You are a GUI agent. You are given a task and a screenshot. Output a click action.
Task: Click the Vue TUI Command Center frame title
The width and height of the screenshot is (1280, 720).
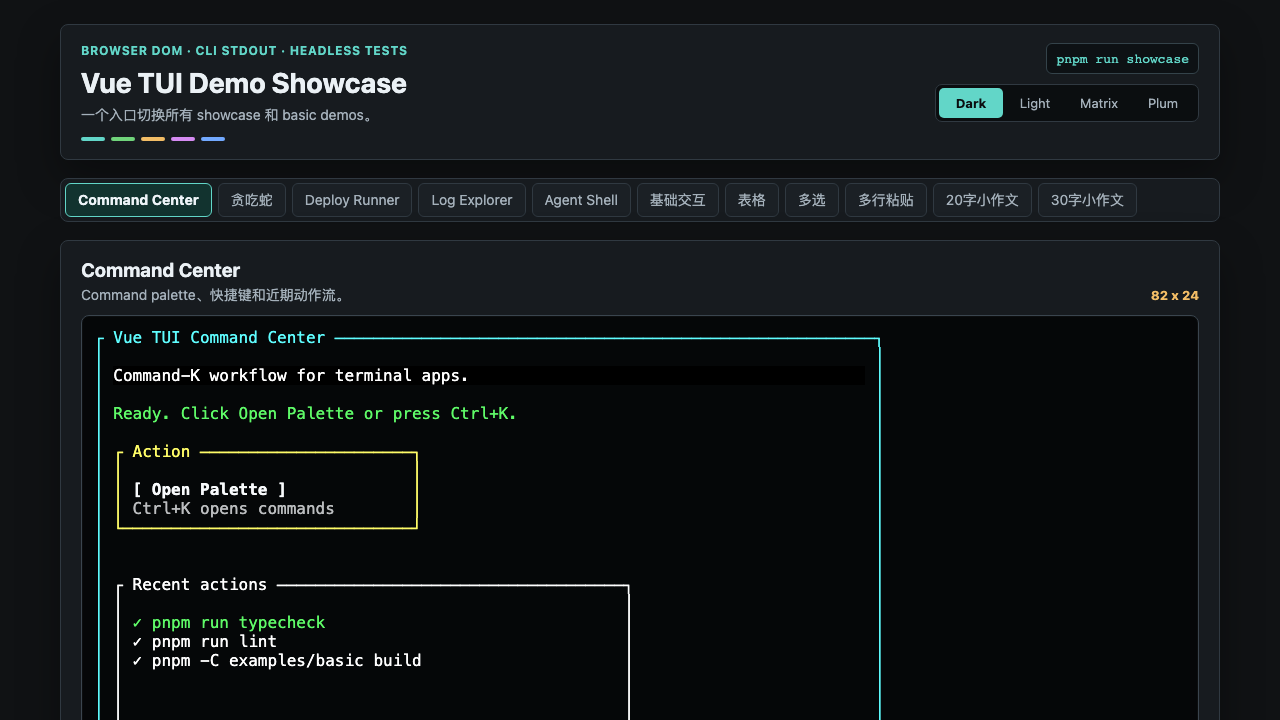click(219, 337)
